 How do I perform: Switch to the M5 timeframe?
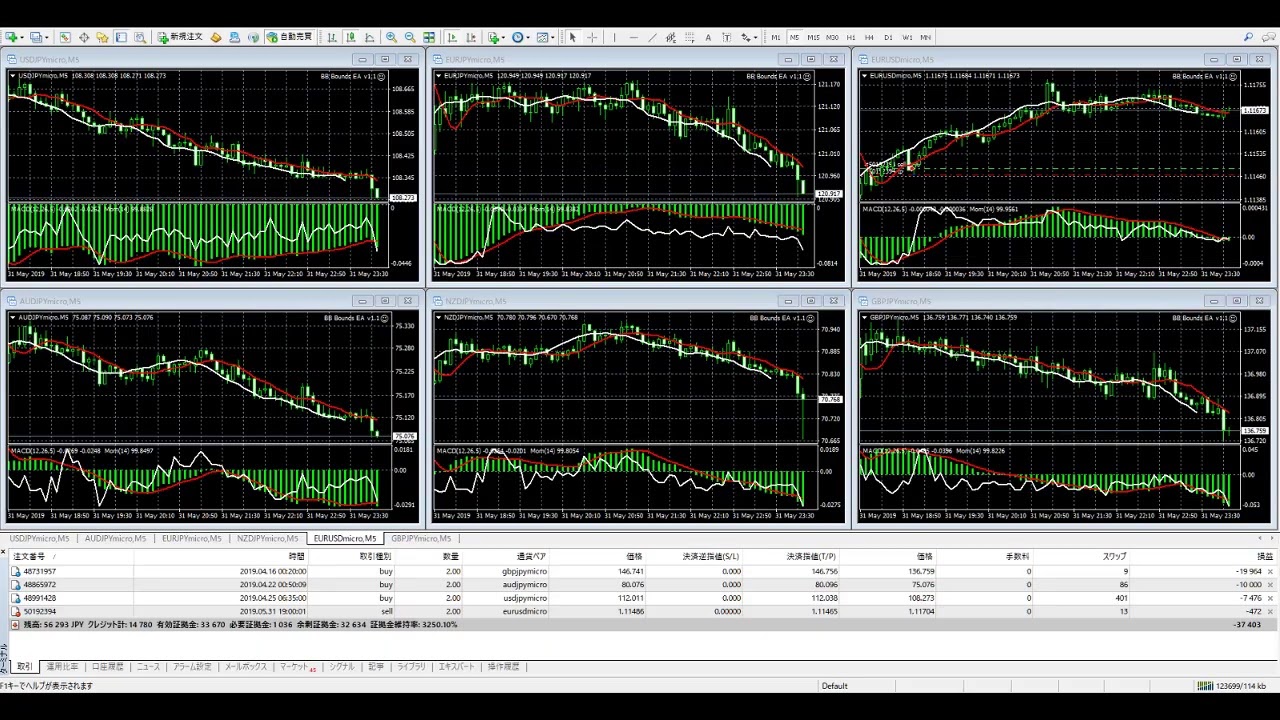(x=794, y=37)
